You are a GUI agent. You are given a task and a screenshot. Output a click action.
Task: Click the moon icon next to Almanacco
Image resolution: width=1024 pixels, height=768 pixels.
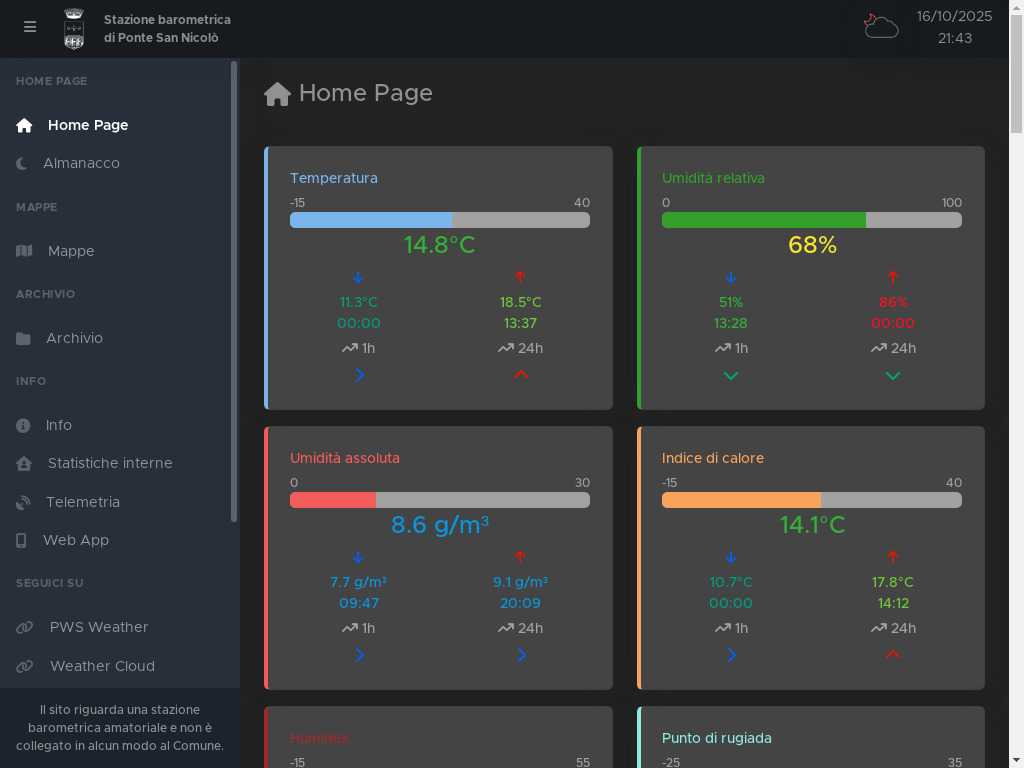(x=23, y=163)
